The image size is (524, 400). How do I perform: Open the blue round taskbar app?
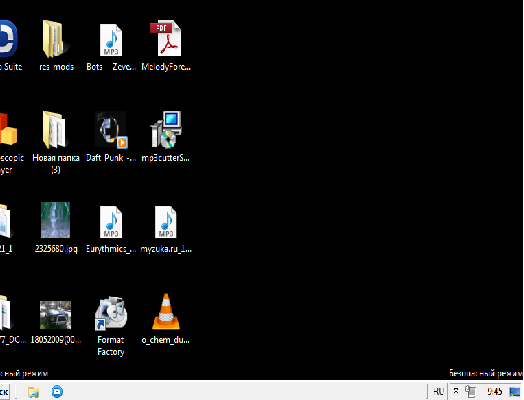click(x=57, y=391)
